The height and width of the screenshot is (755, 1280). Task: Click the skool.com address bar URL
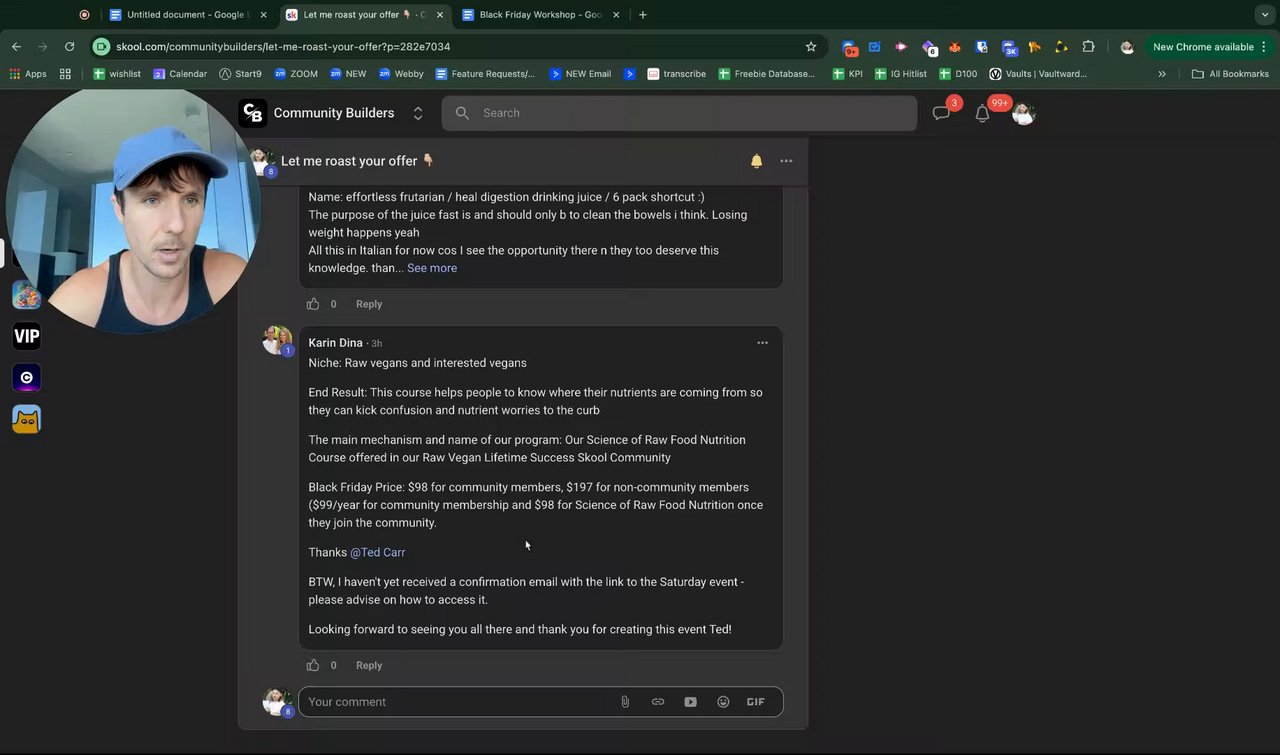283,47
